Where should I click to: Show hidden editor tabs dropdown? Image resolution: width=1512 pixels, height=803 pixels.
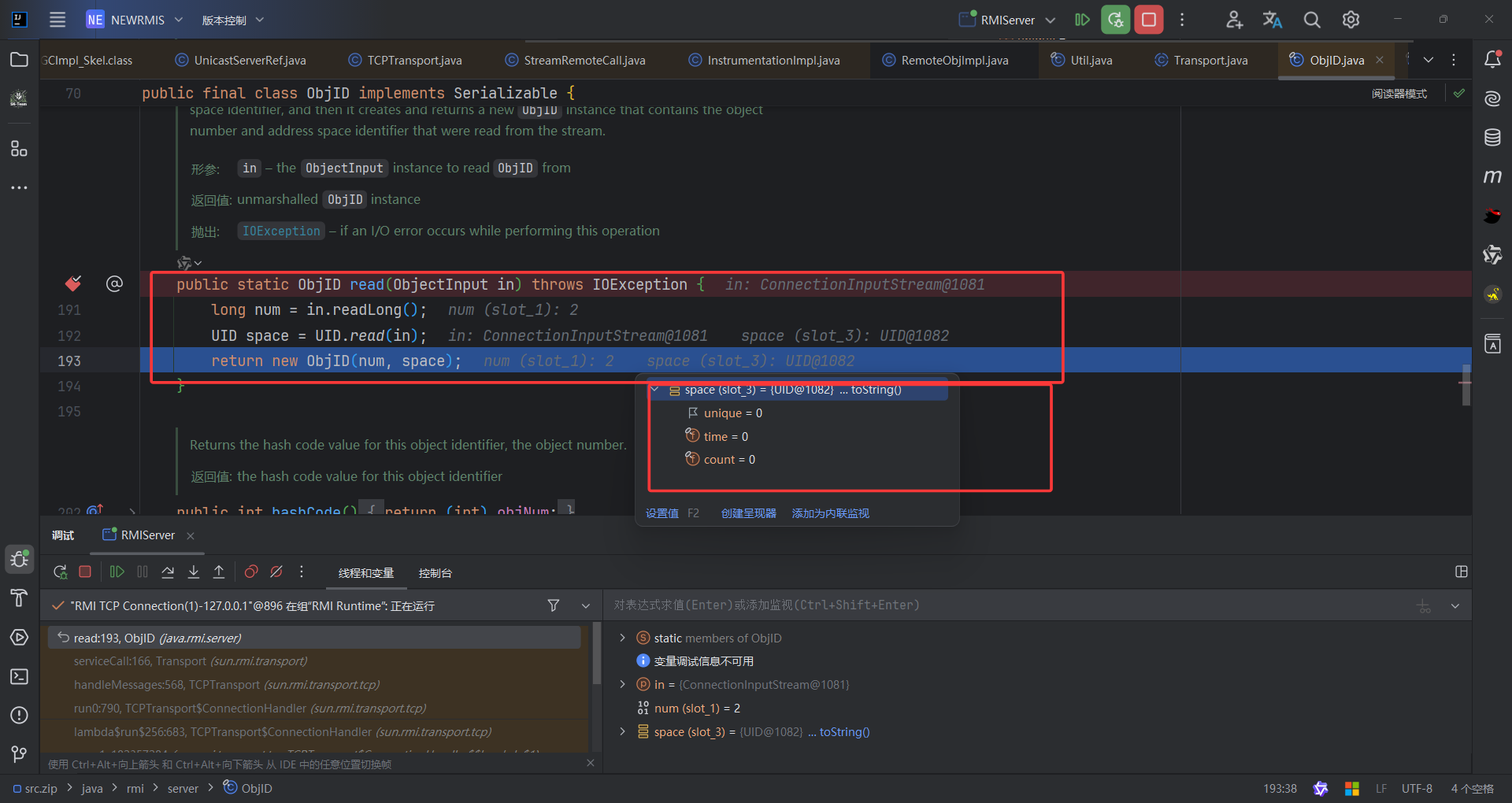(x=1429, y=60)
